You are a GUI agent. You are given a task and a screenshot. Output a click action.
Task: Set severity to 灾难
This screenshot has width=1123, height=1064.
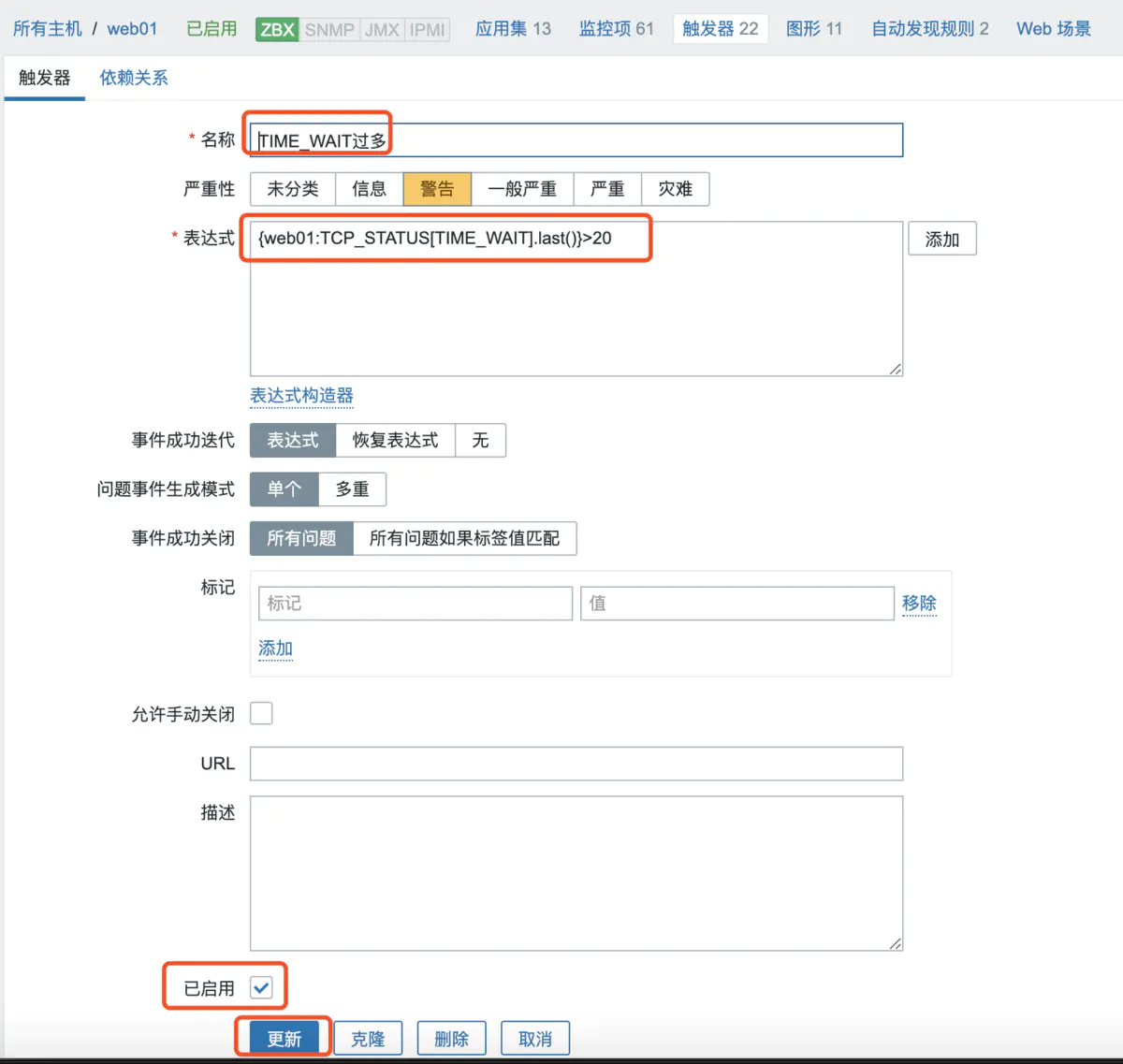click(x=675, y=189)
